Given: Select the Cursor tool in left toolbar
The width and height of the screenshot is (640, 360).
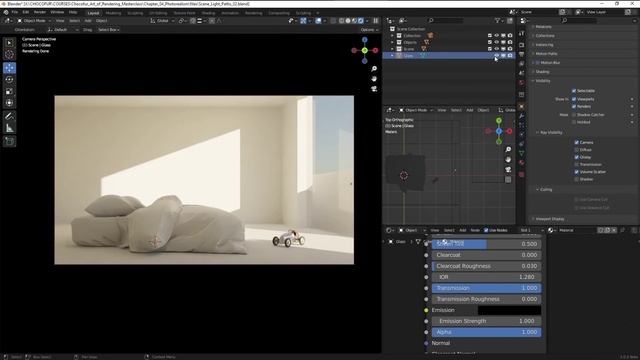Looking at the screenshot, I should 9,55.
